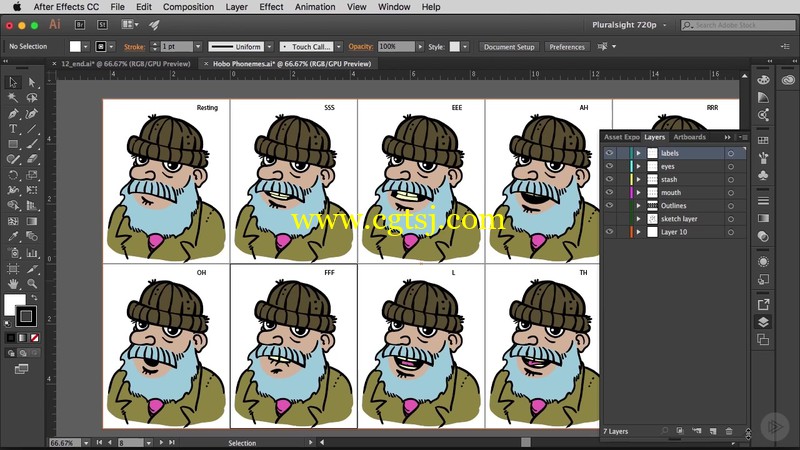Image resolution: width=800 pixels, height=450 pixels.
Task: Open the Bridge (Br) icon
Action: 80,24
